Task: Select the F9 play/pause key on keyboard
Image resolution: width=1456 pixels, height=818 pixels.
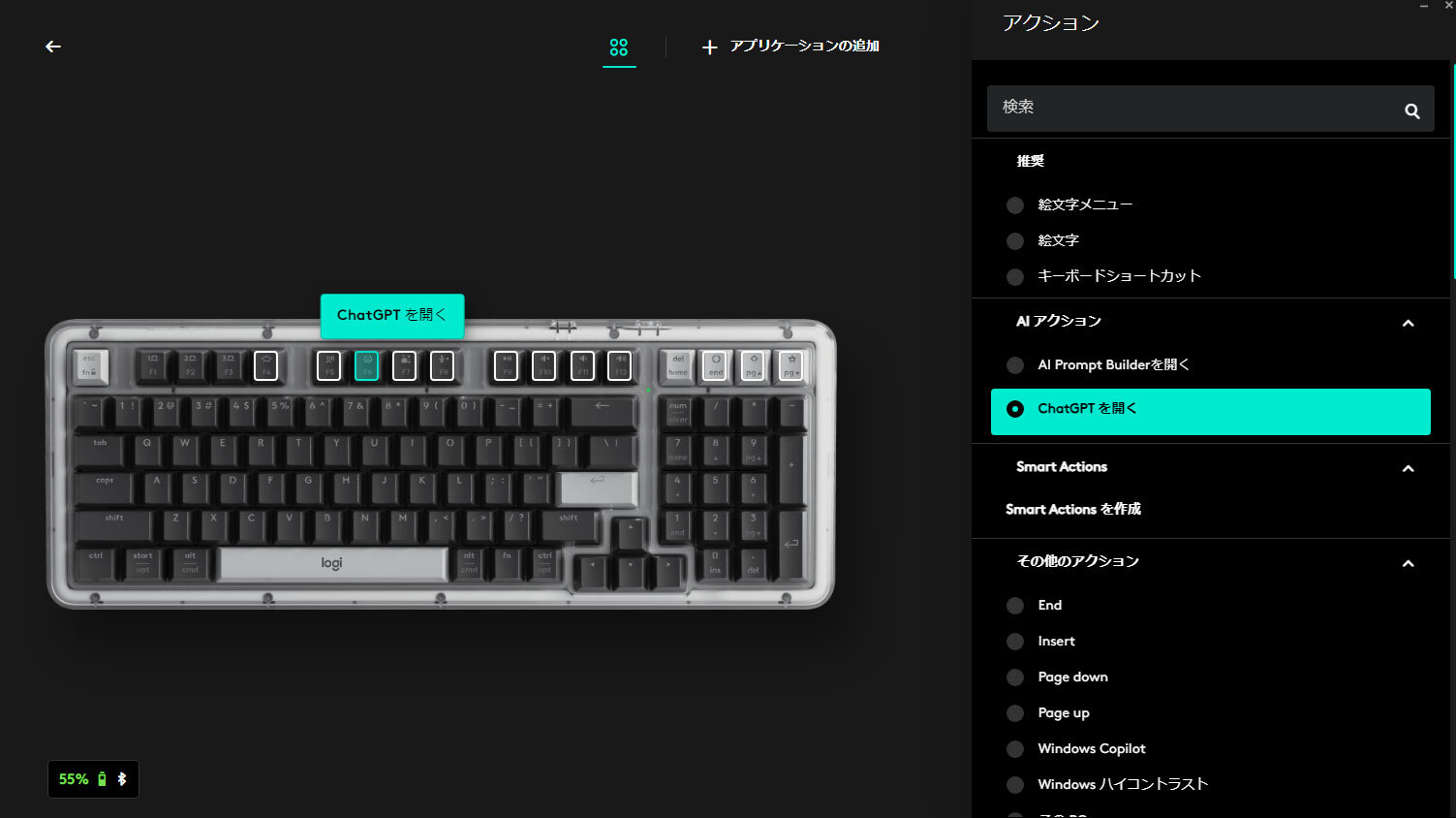Action: [x=507, y=365]
